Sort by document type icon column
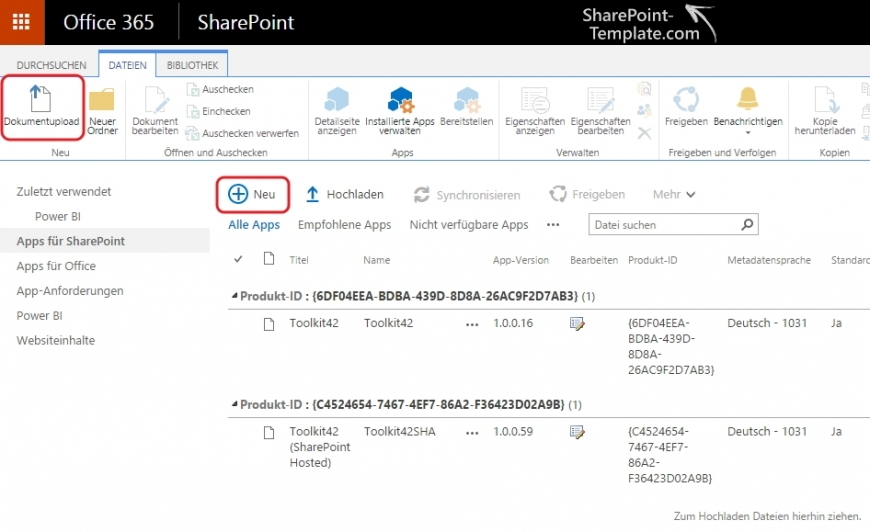Screen dimensions: 870x532 pos(269,259)
